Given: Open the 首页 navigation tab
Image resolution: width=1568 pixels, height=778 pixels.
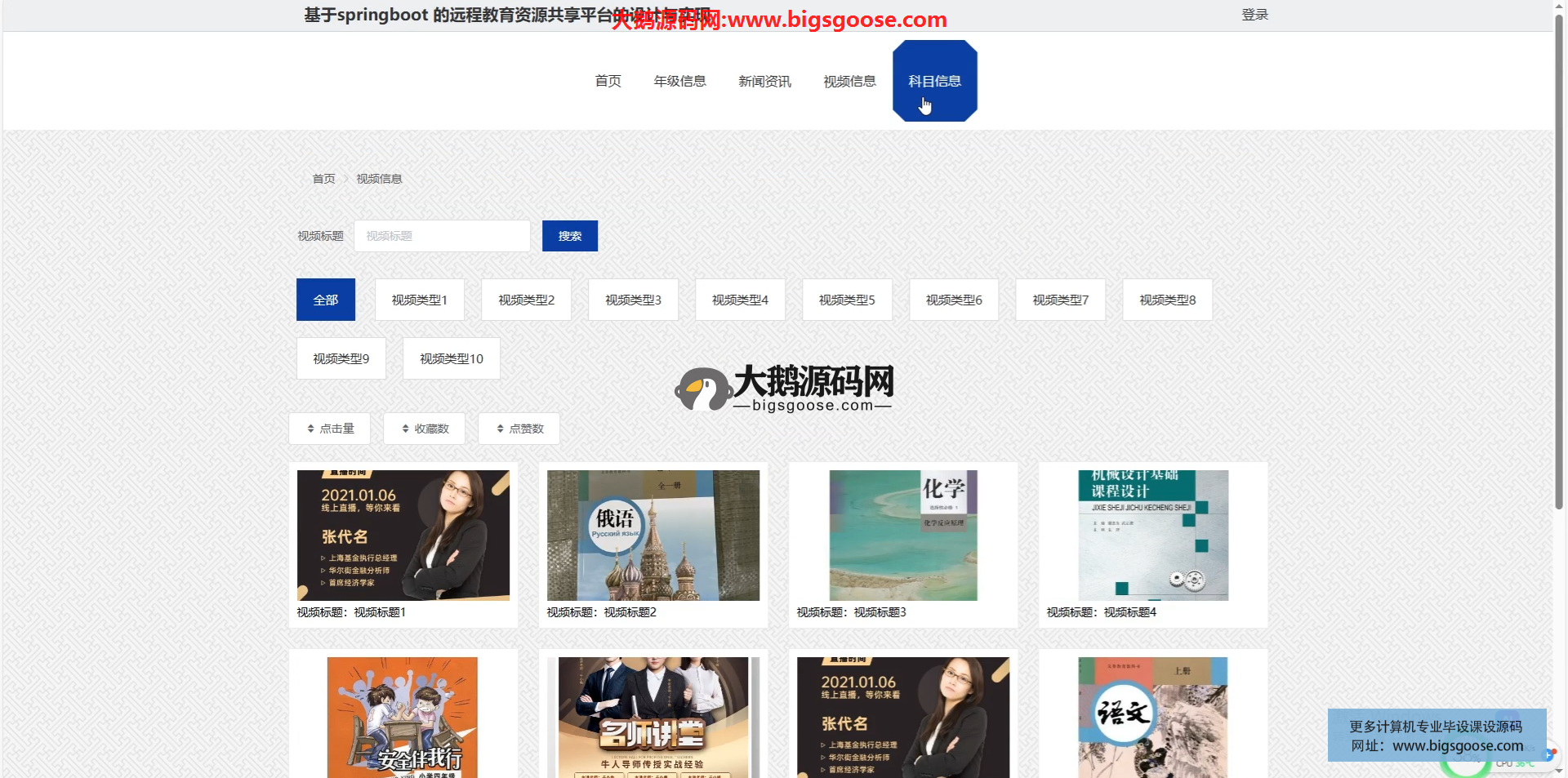Looking at the screenshot, I should (608, 81).
